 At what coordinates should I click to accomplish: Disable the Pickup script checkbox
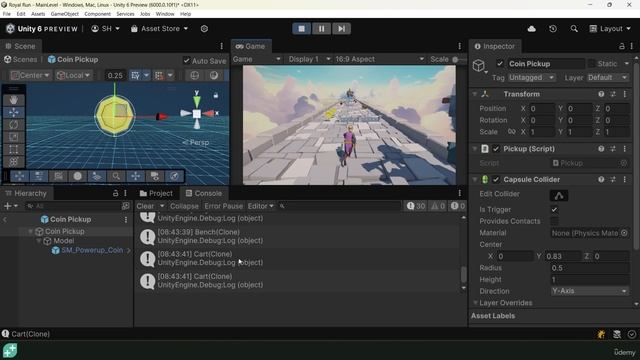496,149
